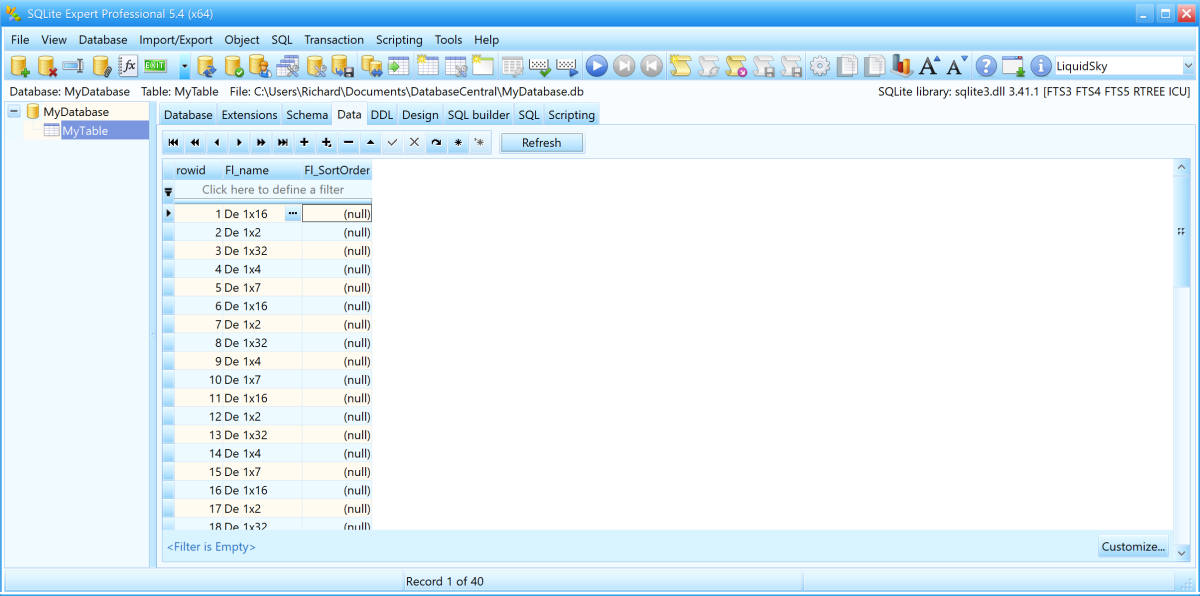Click the database check icon with green tick

(234, 66)
